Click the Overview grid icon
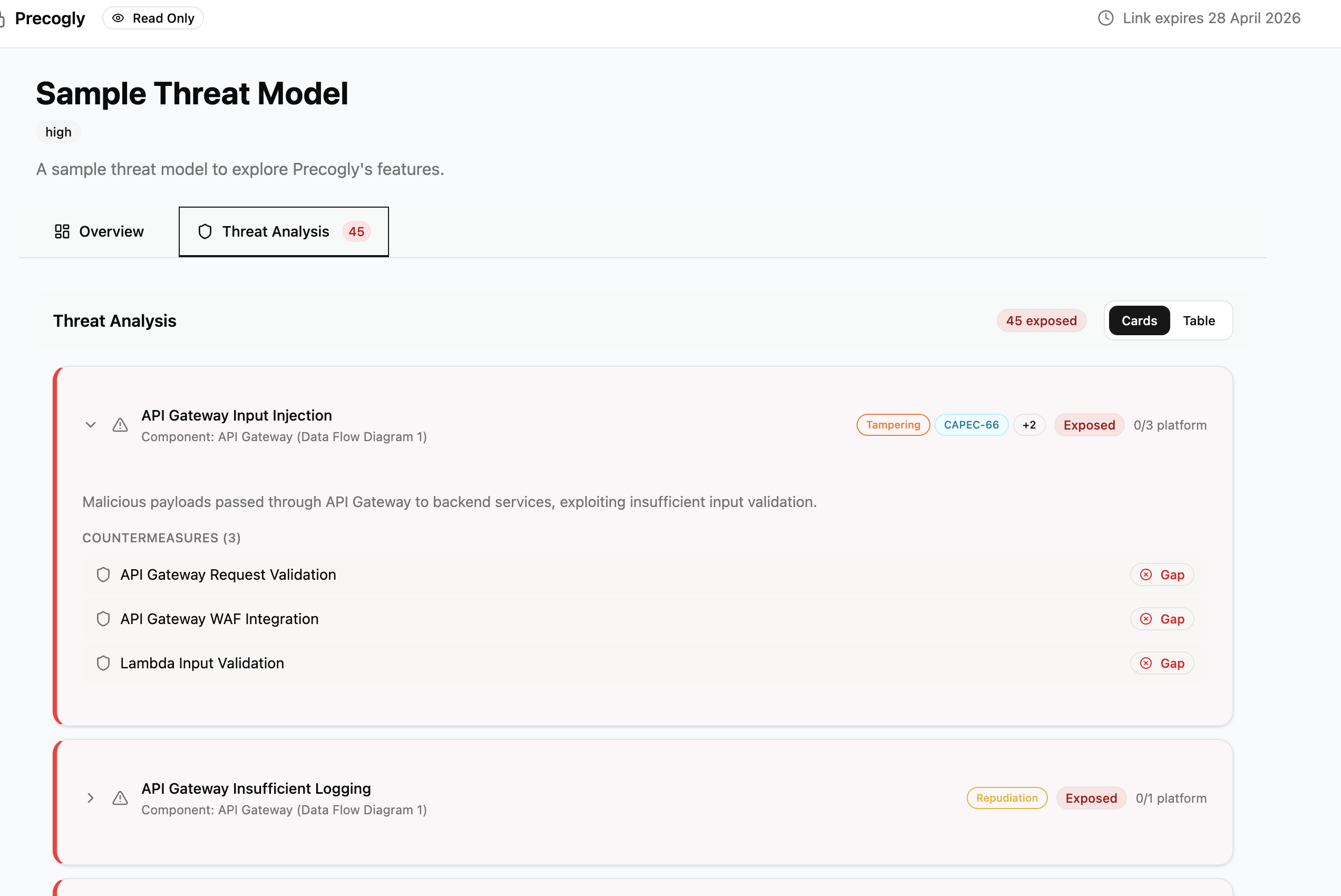 point(62,231)
